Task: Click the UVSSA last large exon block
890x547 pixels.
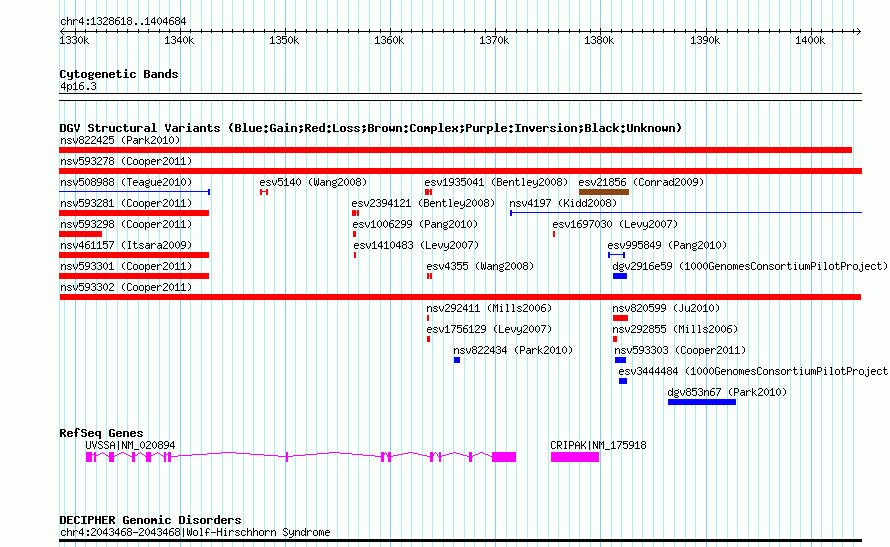Action: coord(504,457)
